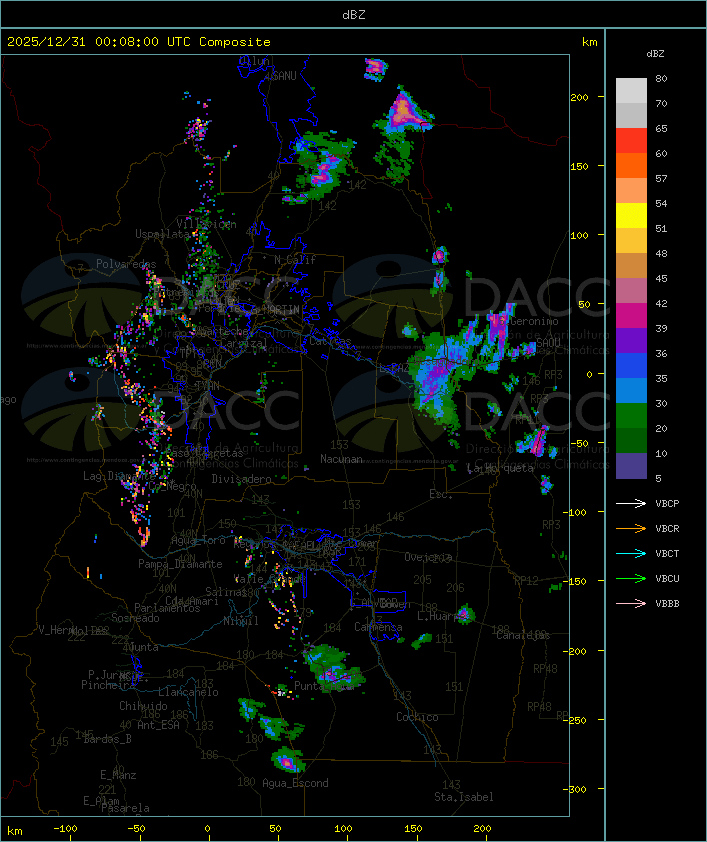Click the Carmensa map label
Viewport: 707px width, 842px height.
click(x=378, y=627)
